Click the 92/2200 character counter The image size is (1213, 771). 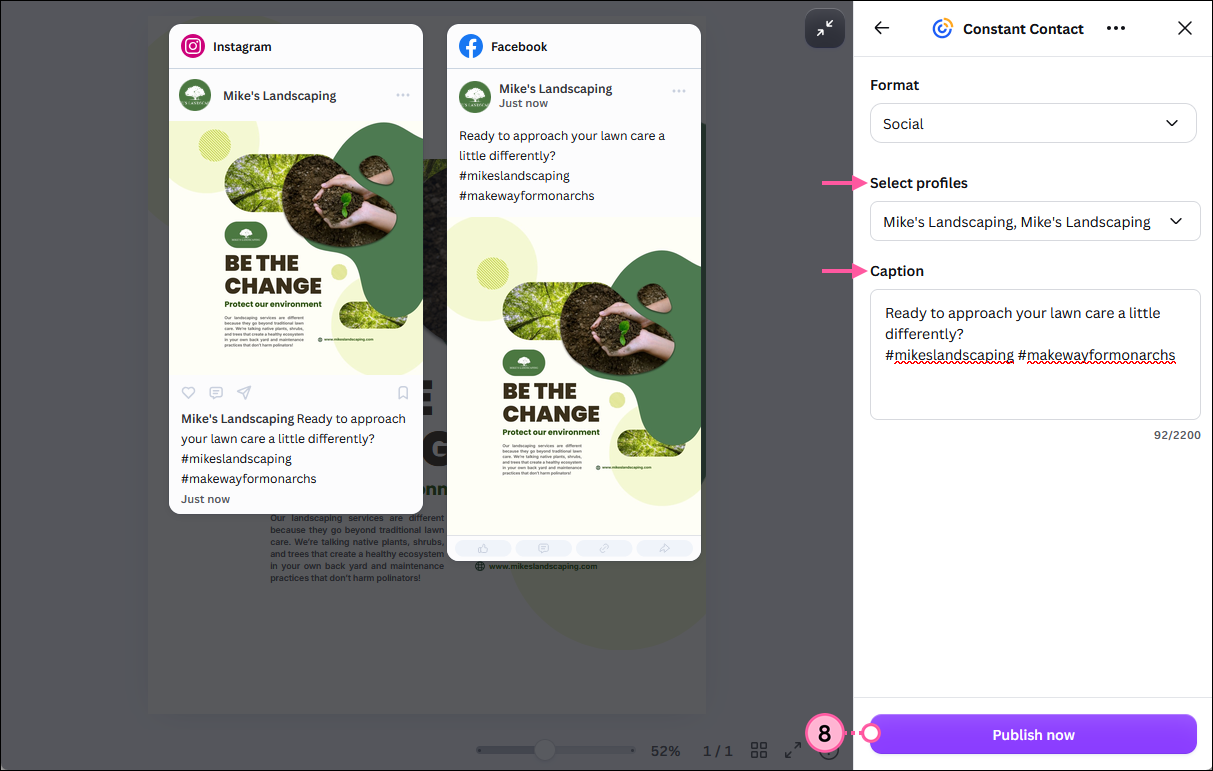(x=1177, y=435)
